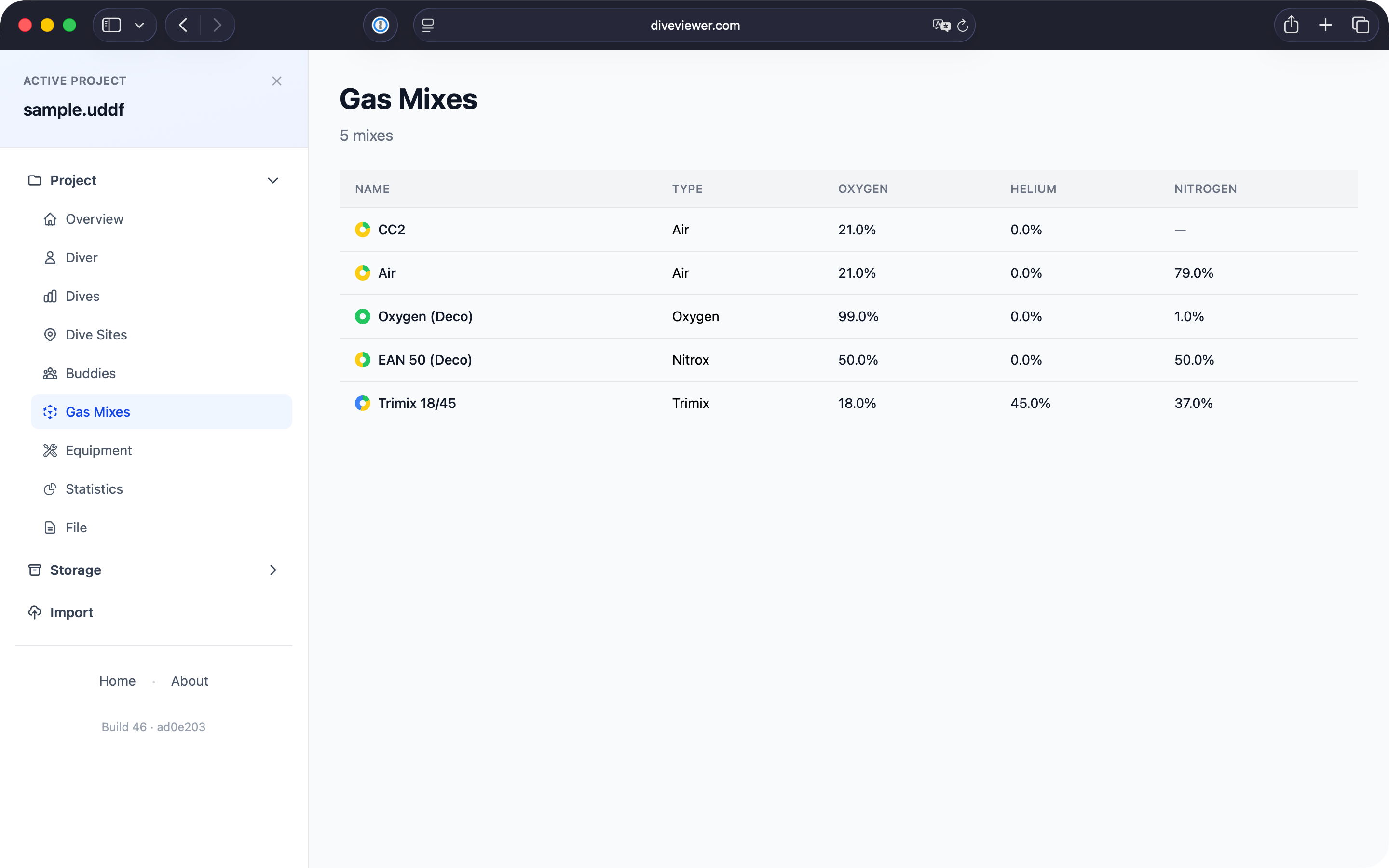Select the Oxygen (Deco) gas mix row
This screenshot has height=868, width=1389.
(689, 316)
